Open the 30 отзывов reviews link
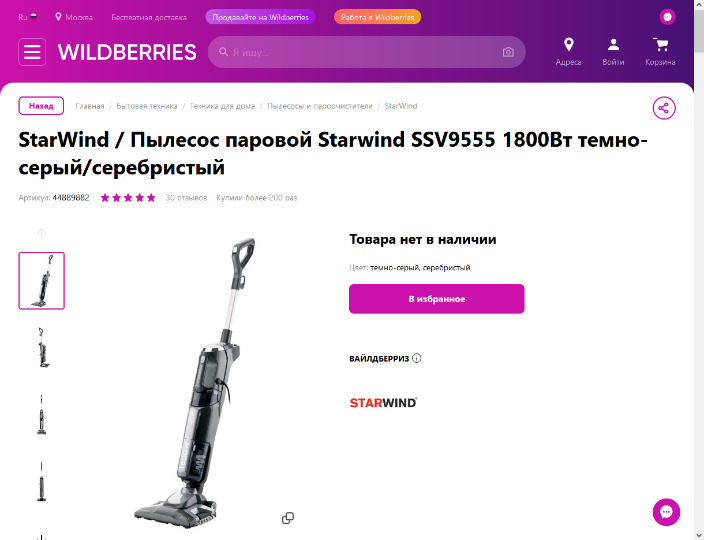Screen dimensions: 704x540 tap(186, 198)
